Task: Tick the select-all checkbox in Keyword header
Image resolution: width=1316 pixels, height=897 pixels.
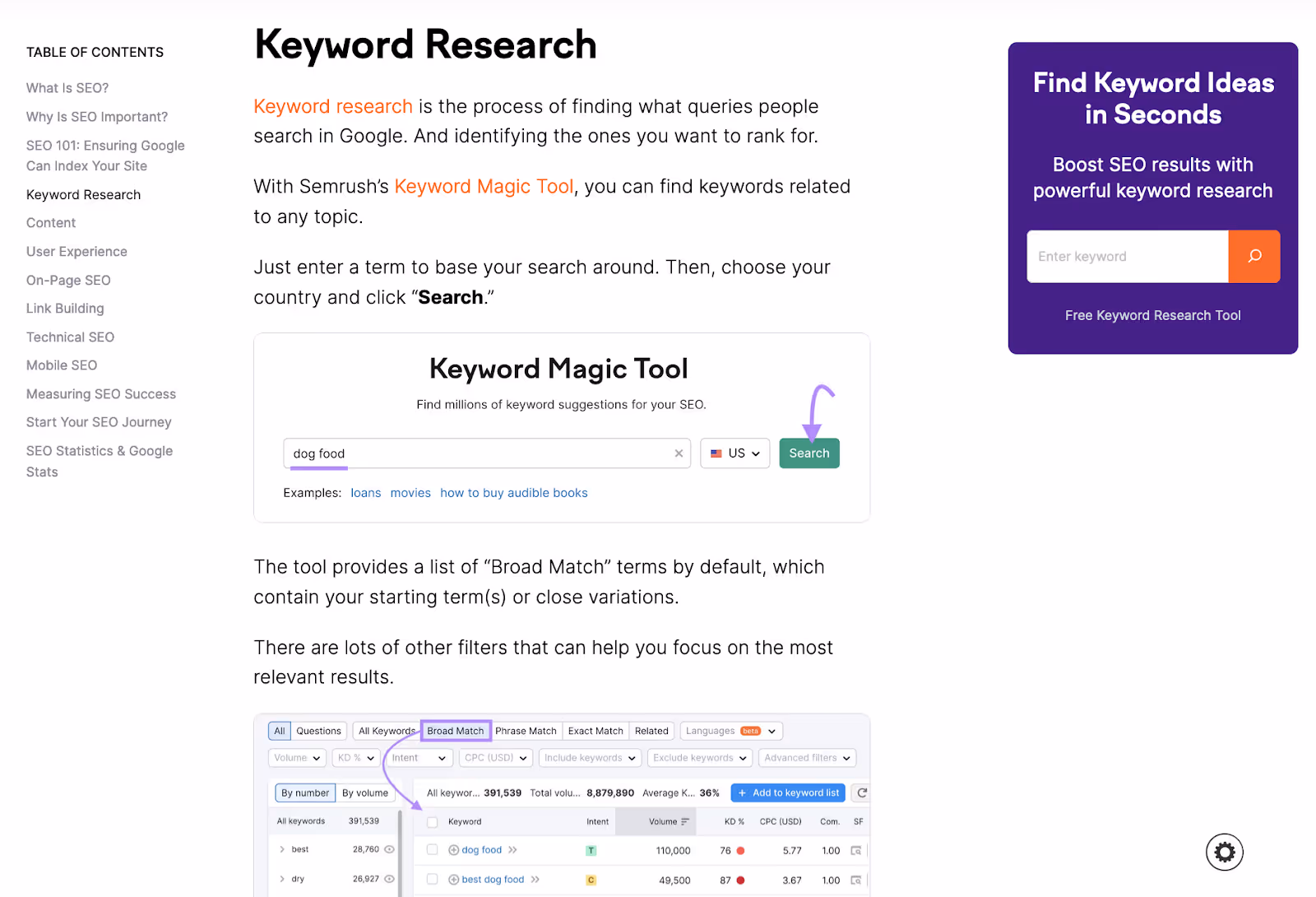Action: (432, 822)
